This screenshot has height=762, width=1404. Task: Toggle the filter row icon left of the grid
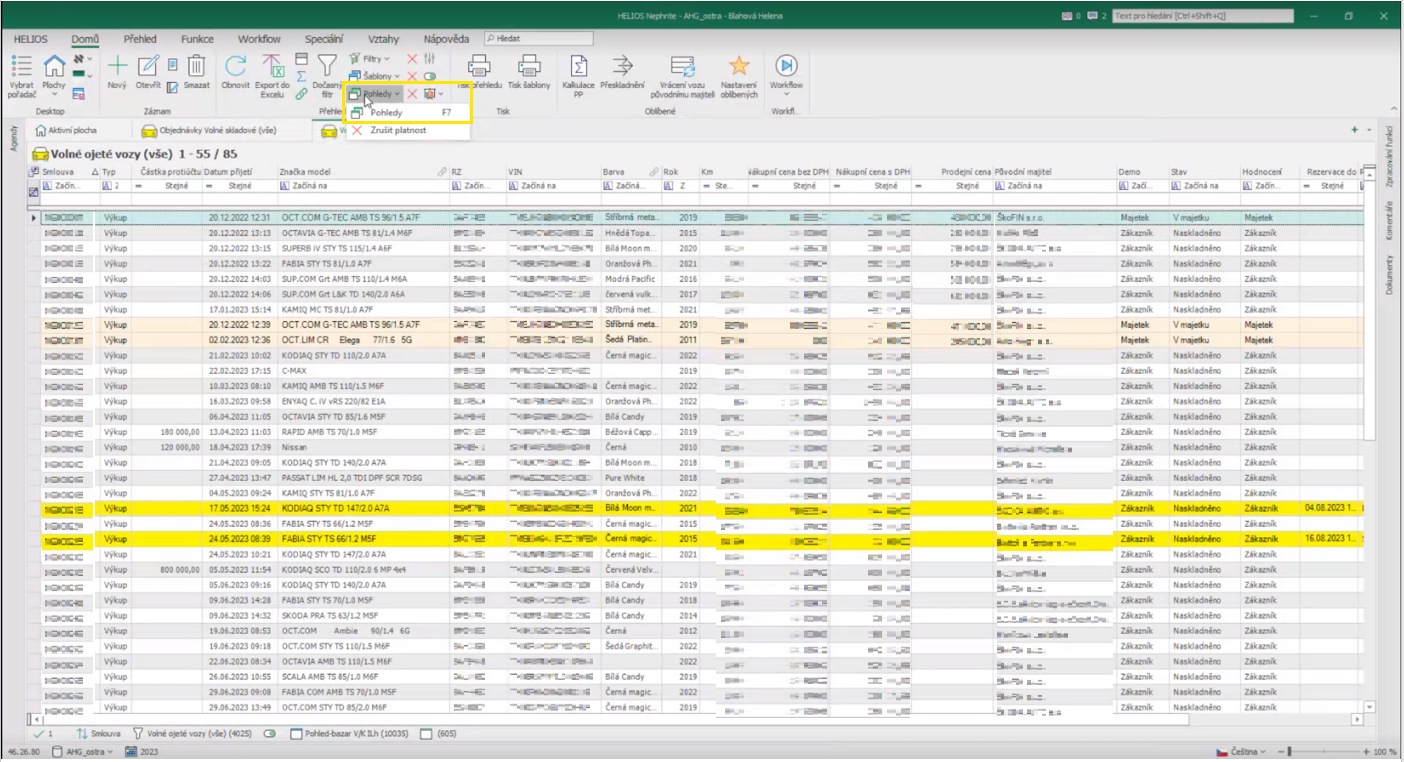click(33, 192)
